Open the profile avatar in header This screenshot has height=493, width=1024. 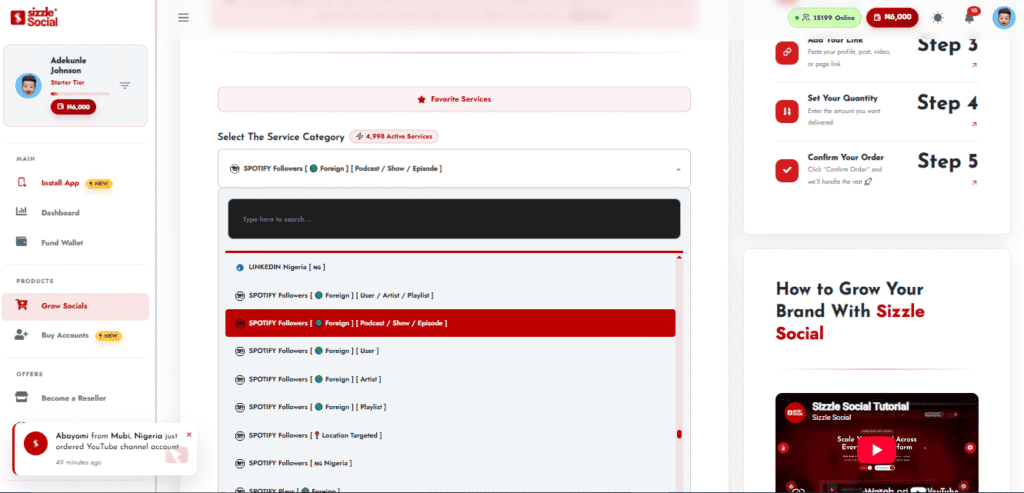pyautogui.click(x=1003, y=18)
